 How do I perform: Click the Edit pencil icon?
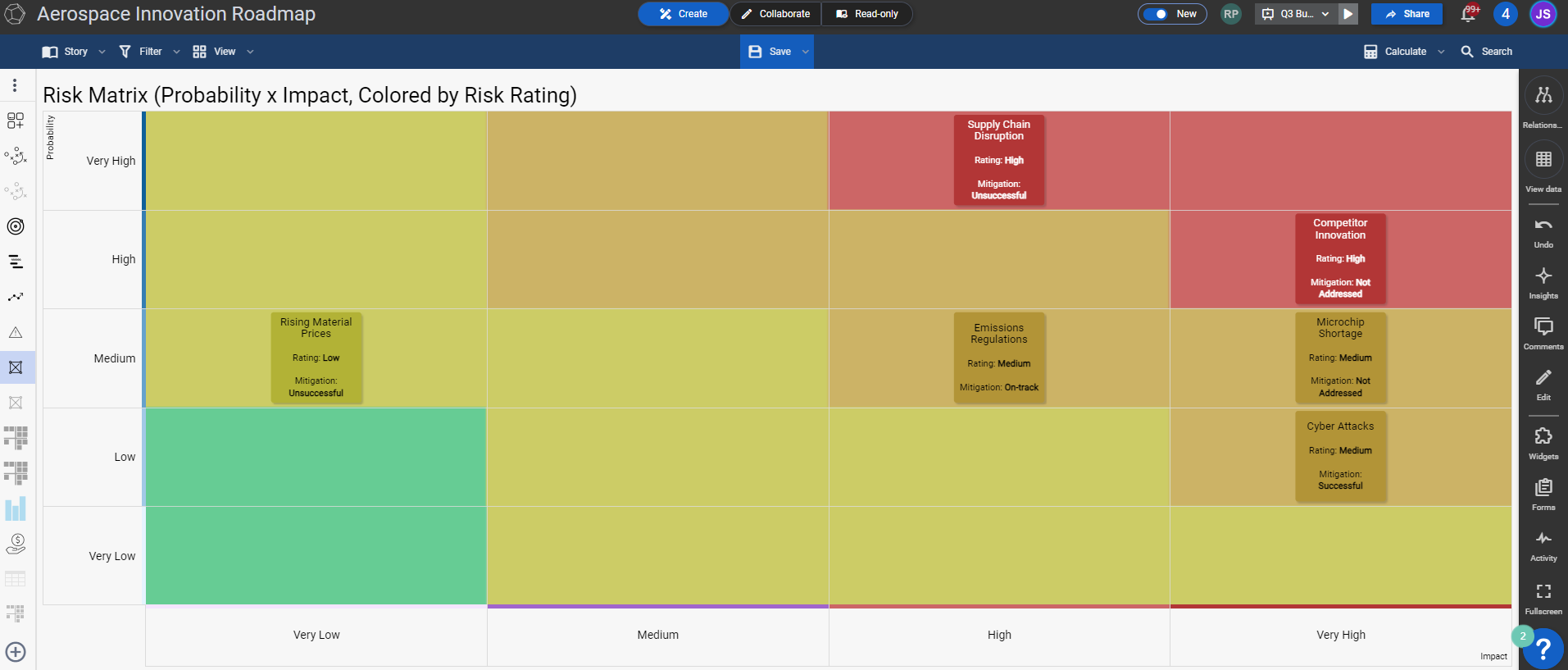click(x=1543, y=377)
